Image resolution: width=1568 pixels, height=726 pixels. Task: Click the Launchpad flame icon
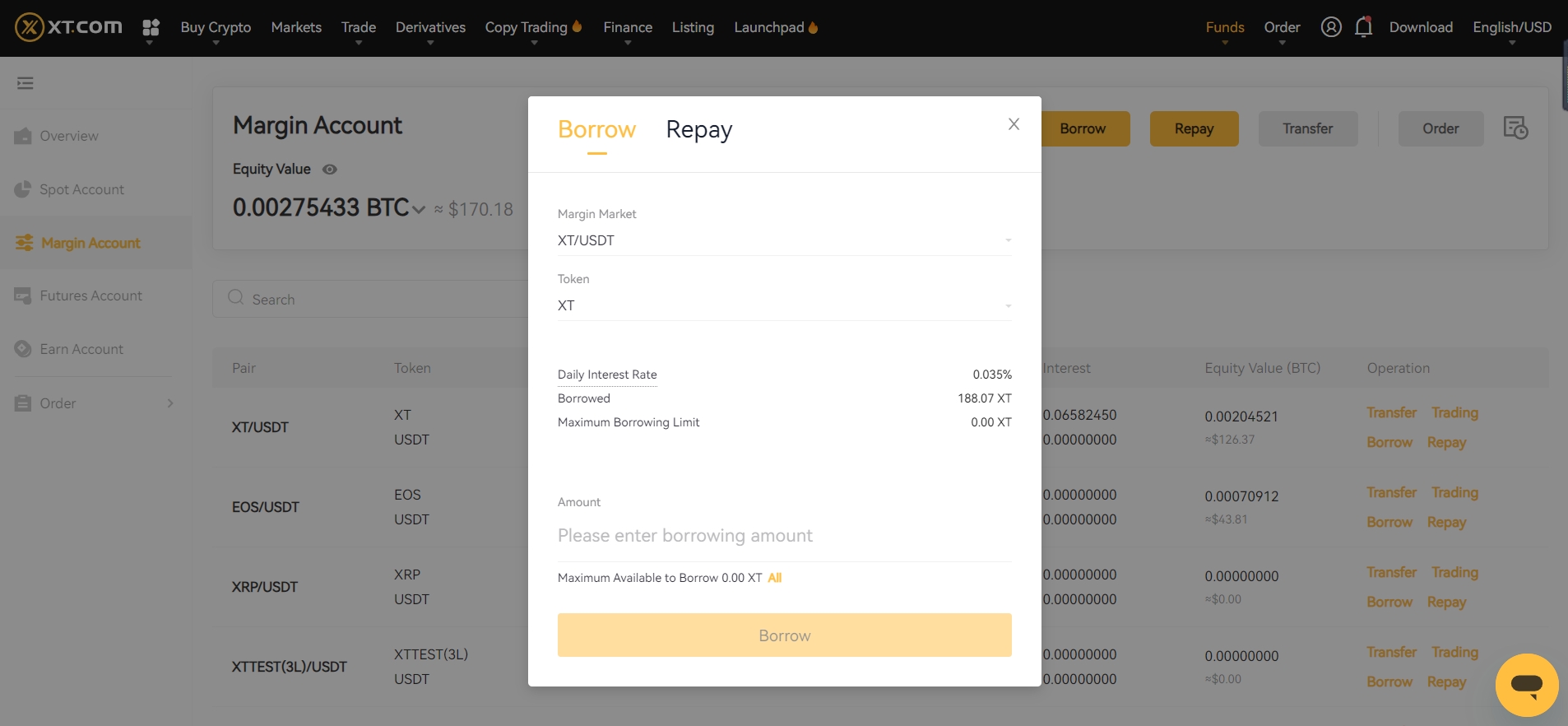tap(814, 27)
